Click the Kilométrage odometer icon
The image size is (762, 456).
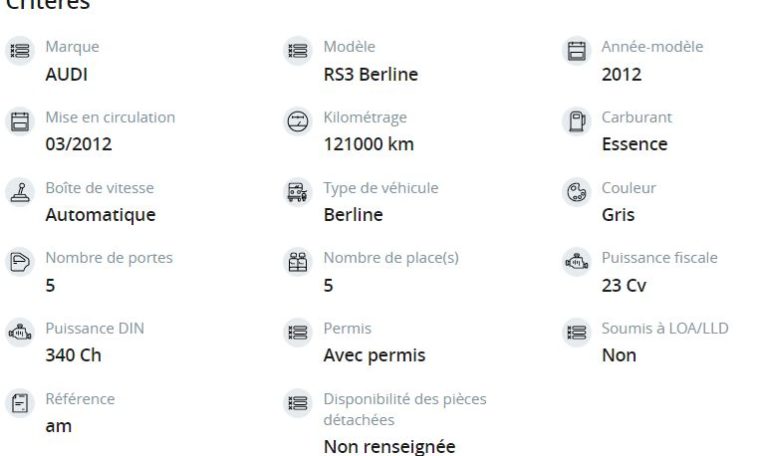point(298,121)
